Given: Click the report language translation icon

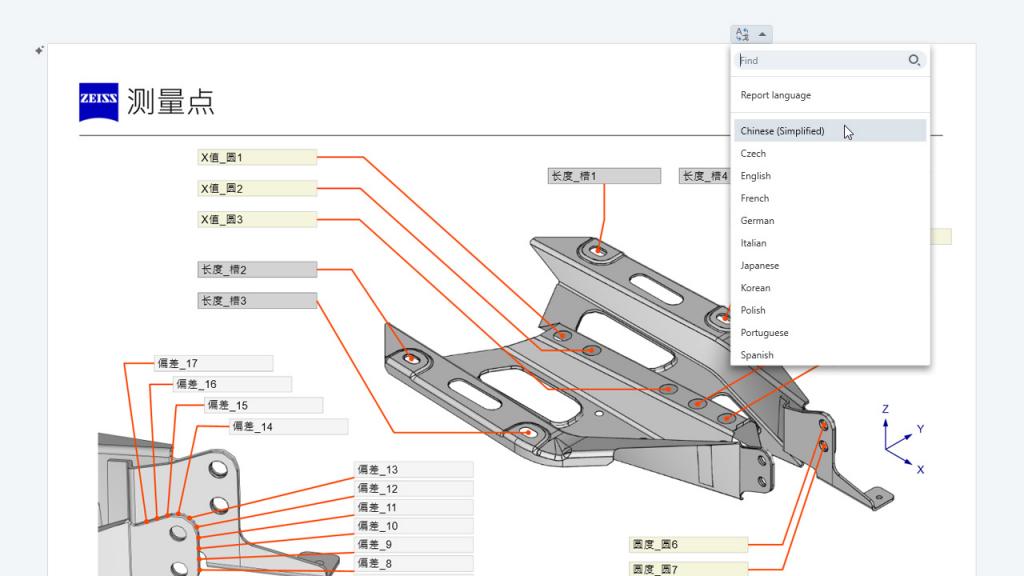Looking at the screenshot, I should [741, 34].
